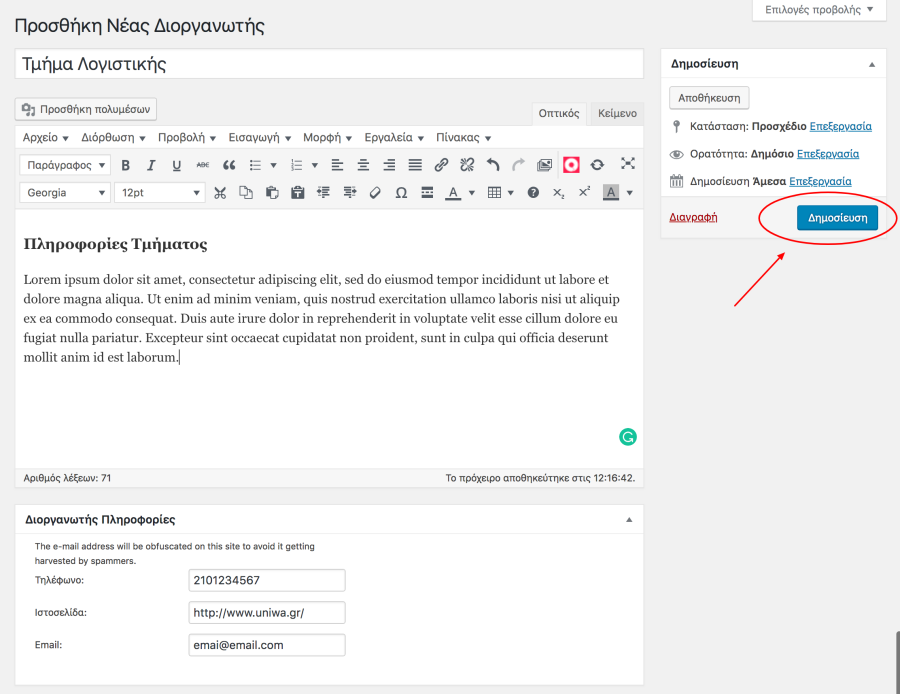Viewport: 900px width, 694px height.
Task: Open the text color picker arrow
Action: point(472,193)
